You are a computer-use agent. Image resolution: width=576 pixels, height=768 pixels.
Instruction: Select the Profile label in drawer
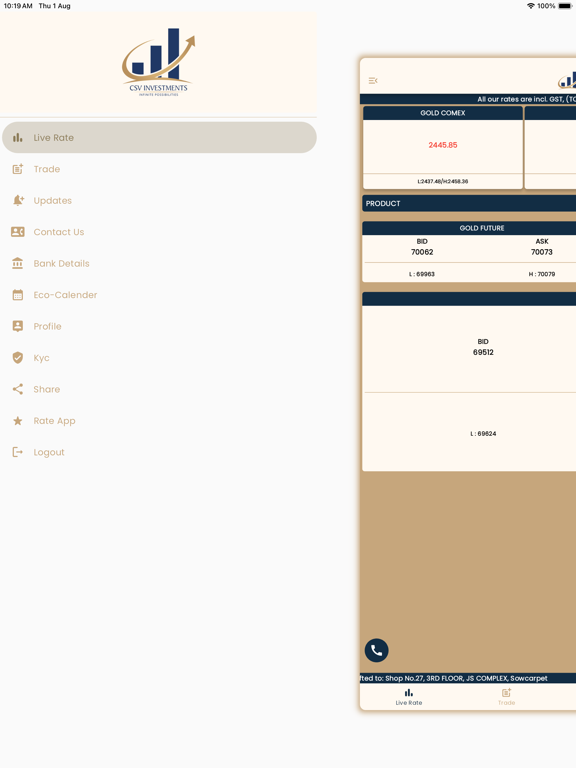[x=48, y=326]
